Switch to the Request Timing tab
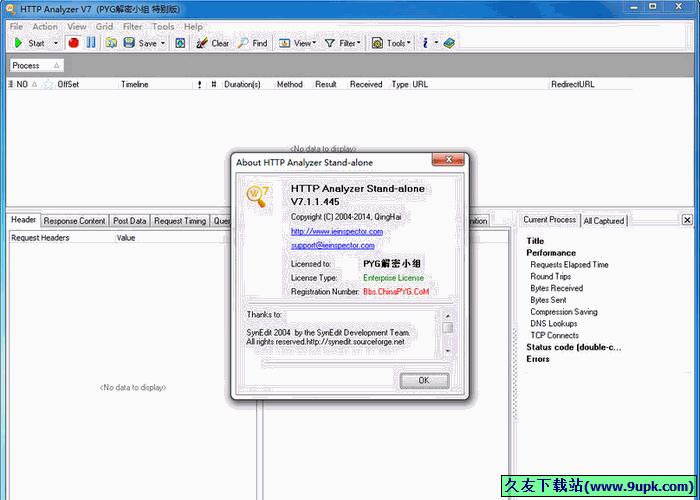700x500 pixels. point(180,221)
